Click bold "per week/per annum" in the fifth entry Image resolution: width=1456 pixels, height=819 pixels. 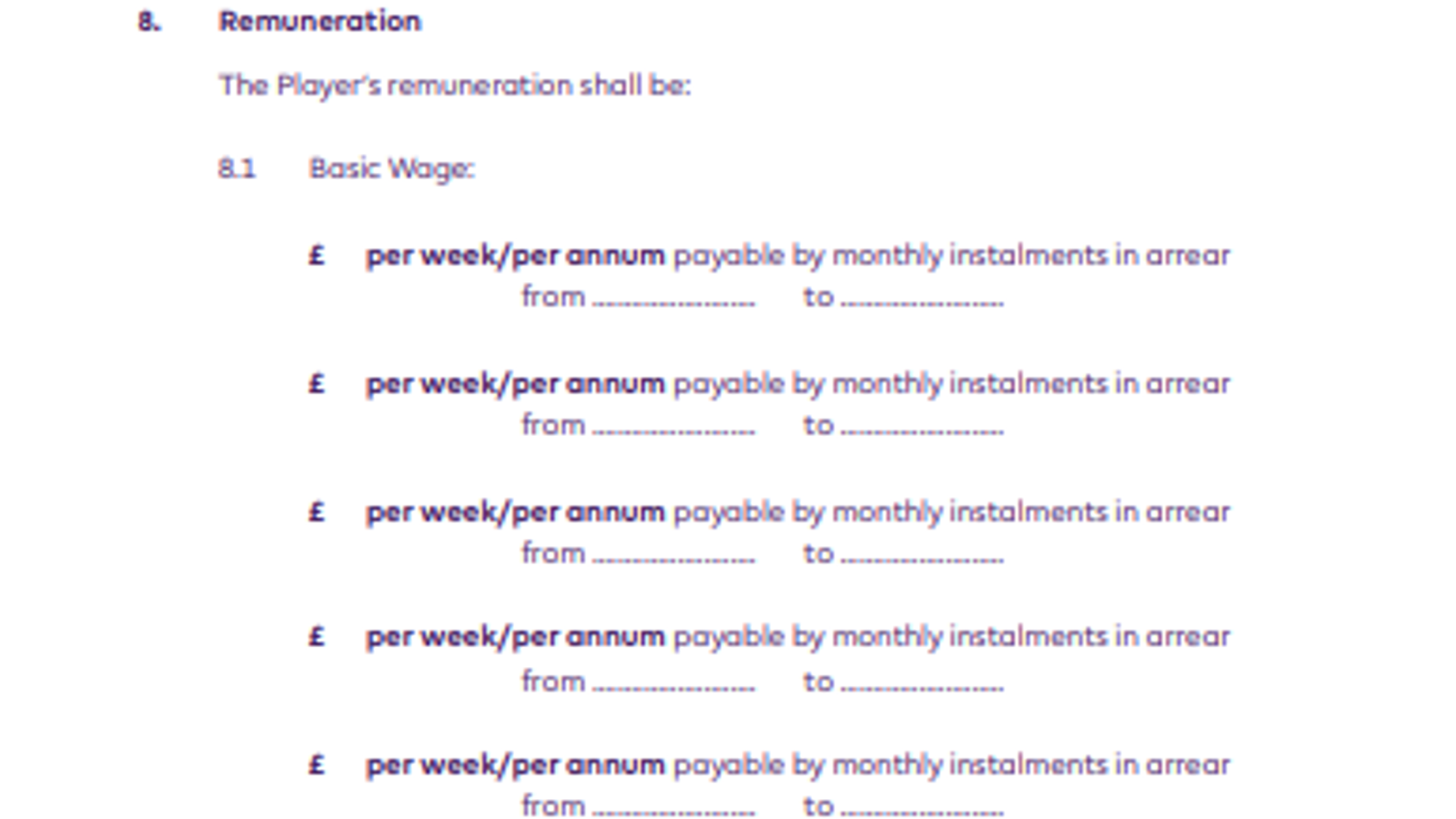515,764
